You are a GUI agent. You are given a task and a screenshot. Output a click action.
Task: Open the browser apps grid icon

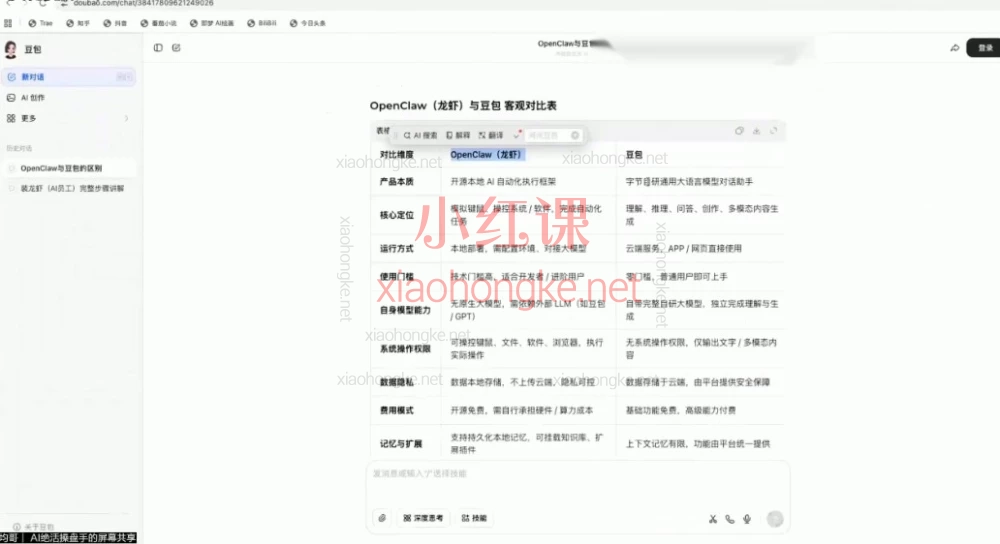click(x=8, y=23)
